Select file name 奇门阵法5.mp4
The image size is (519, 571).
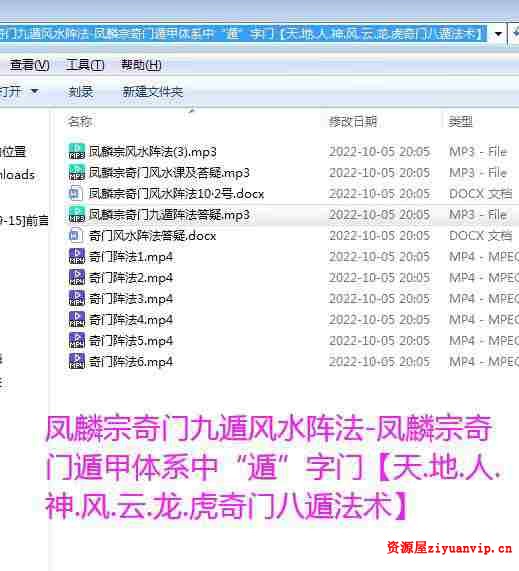click(131, 340)
